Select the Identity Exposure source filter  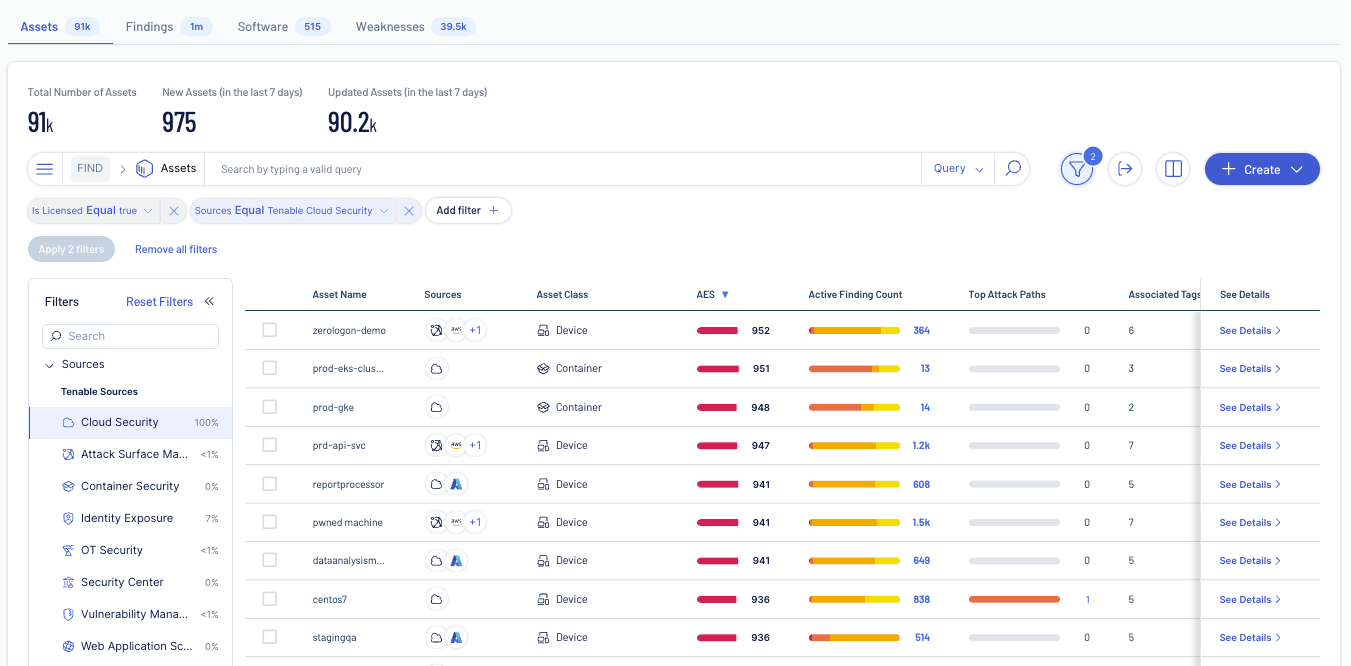127,518
